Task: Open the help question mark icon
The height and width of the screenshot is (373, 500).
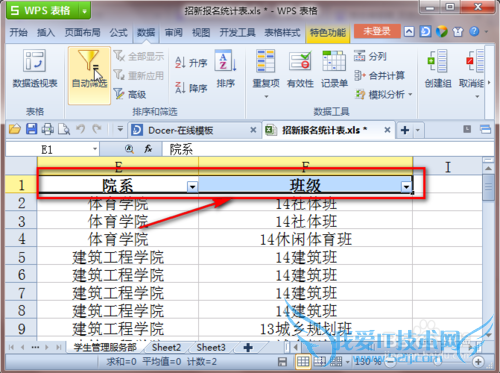Action: [x=474, y=32]
